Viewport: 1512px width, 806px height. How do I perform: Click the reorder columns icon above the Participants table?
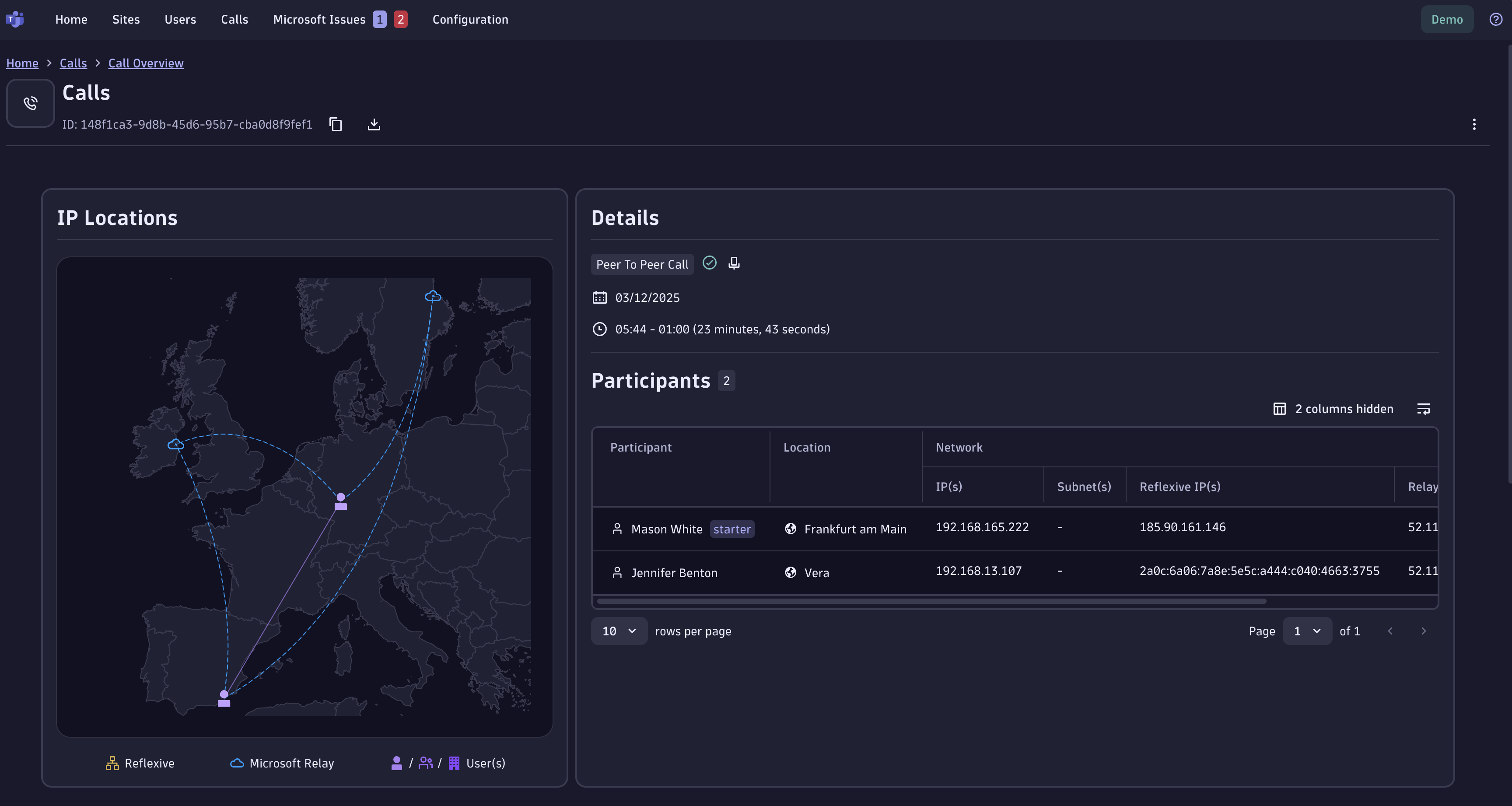coord(1424,409)
